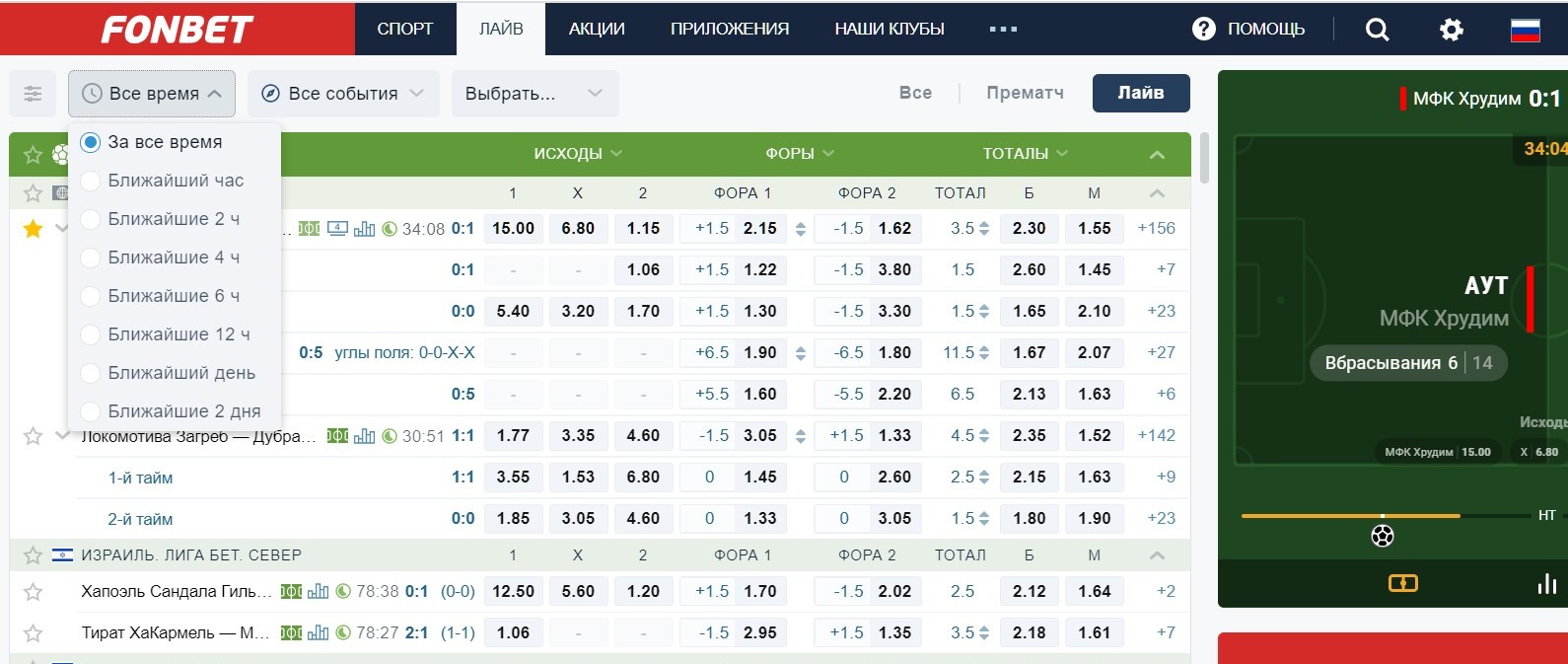Image resolution: width=1568 pixels, height=664 pixels.
Task: Open the '2-й тайм' market link
Action: coord(140,519)
